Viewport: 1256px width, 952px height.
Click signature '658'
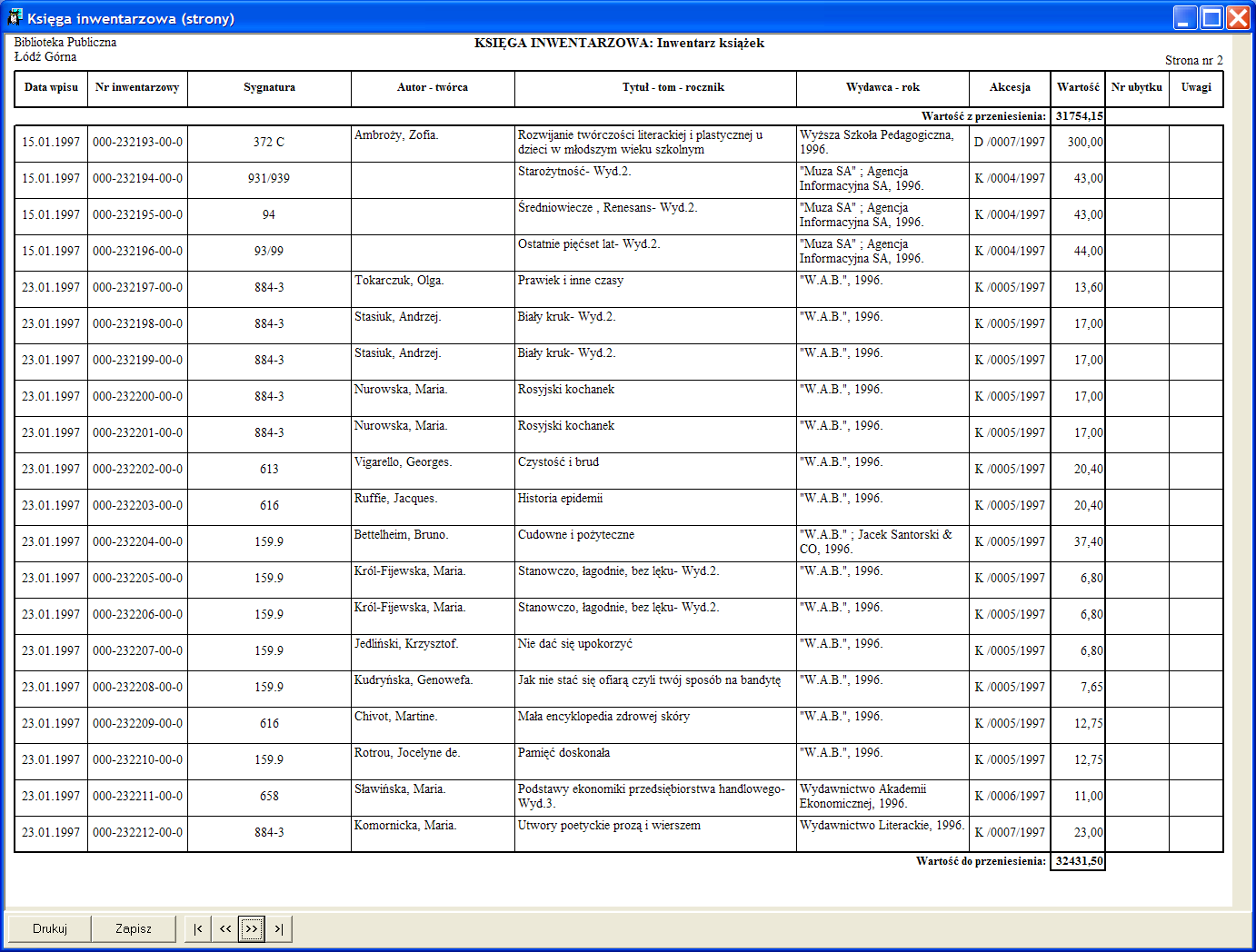(269, 797)
